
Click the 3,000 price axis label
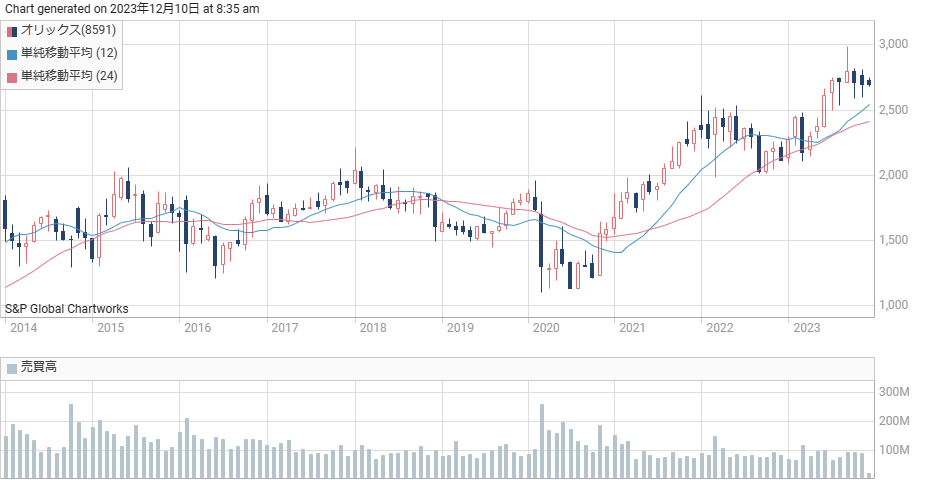click(893, 45)
